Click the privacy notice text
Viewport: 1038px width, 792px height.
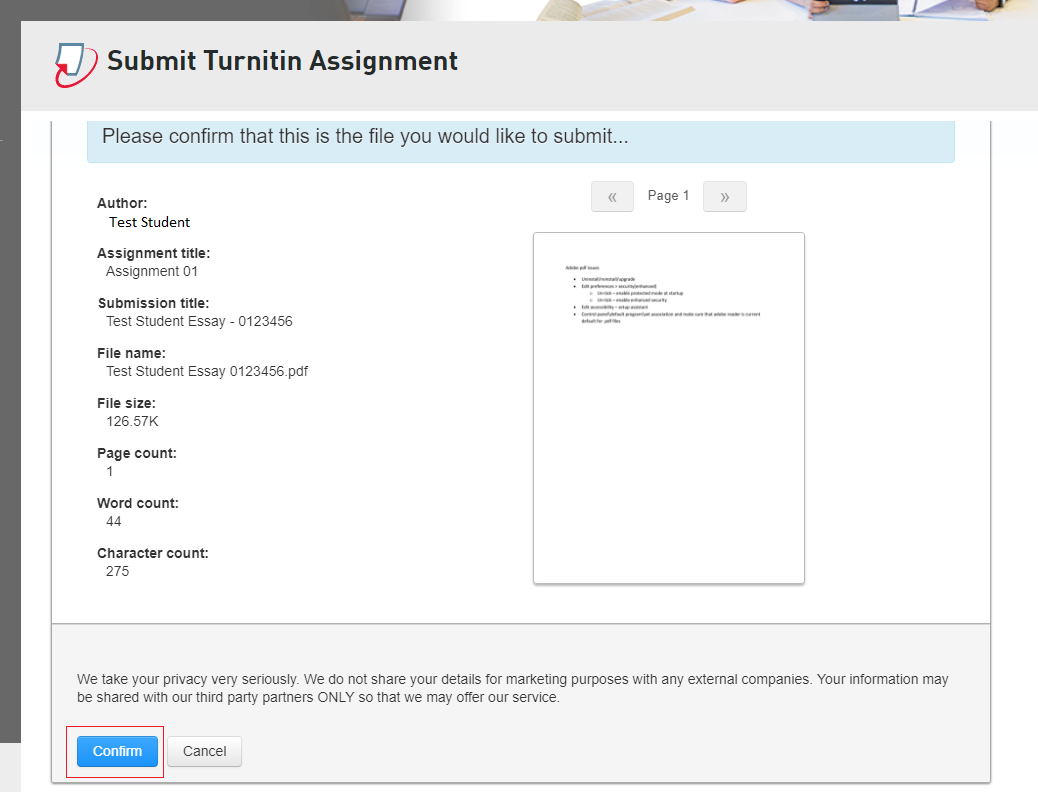(512, 688)
